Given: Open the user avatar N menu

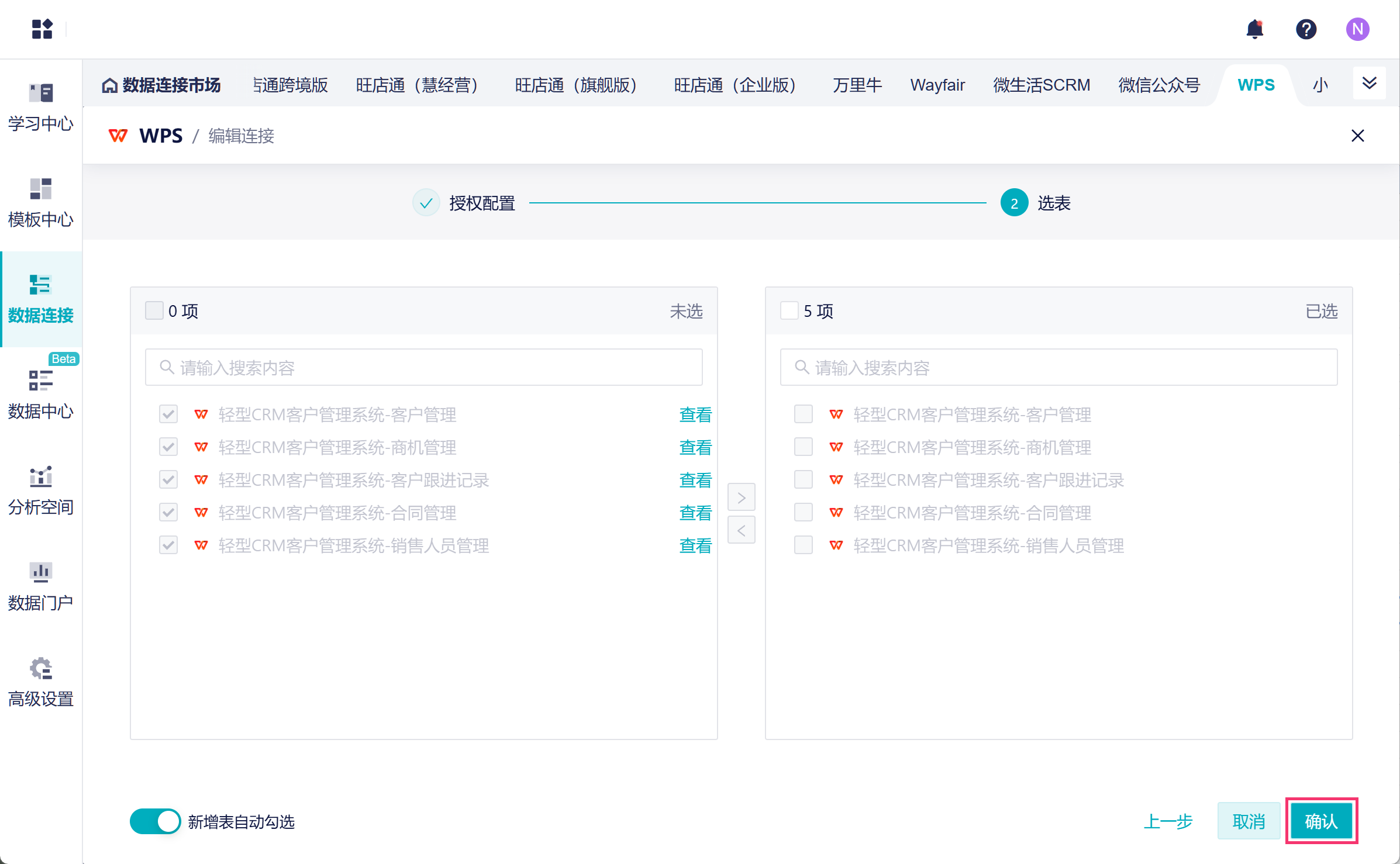Looking at the screenshot, I should 1357,29.
